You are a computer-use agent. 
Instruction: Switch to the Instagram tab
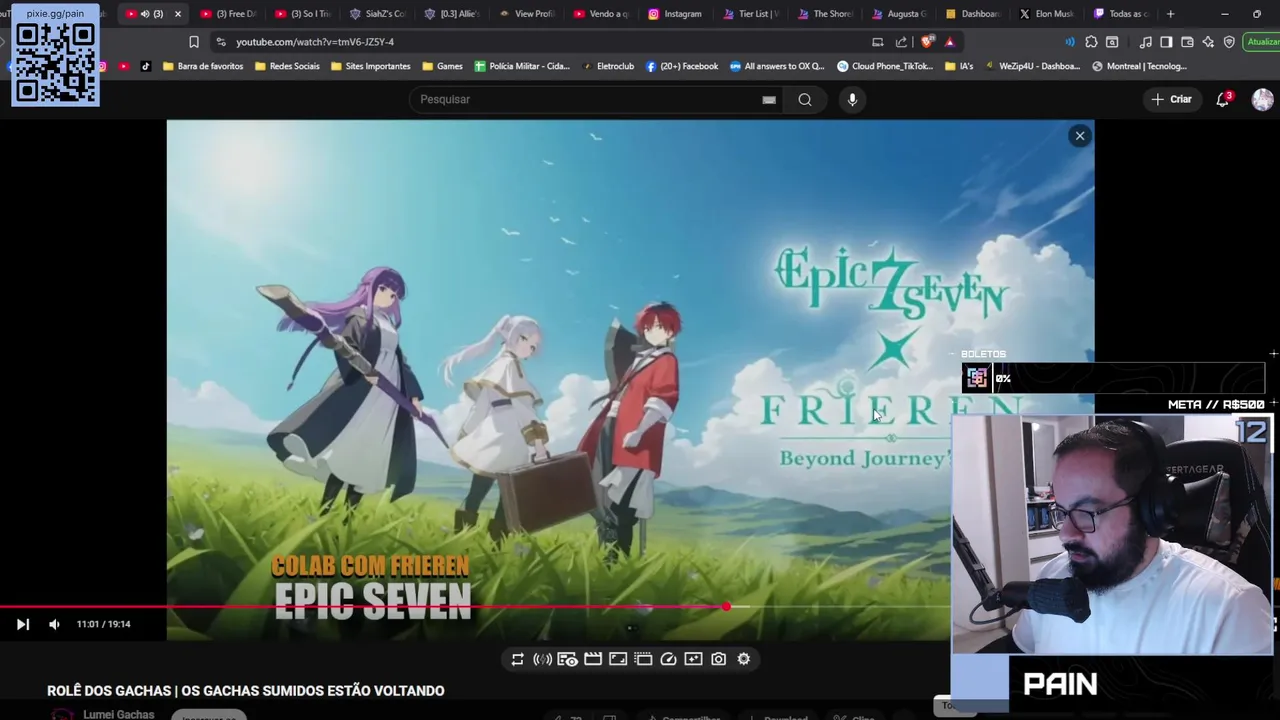(675, 14)
